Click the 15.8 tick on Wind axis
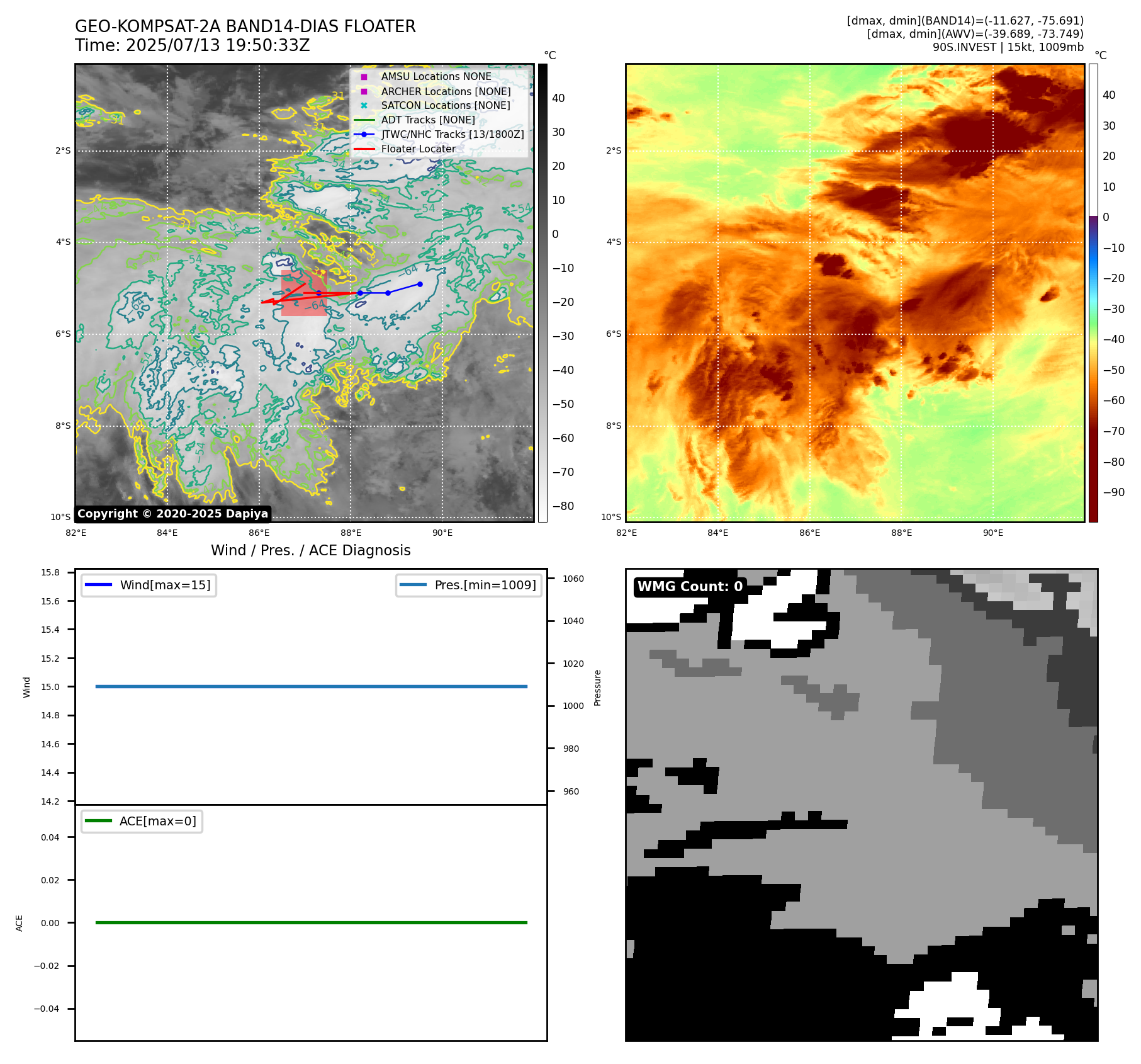This screenshot has height=1064, width=1141. click(x=50, y=572)
